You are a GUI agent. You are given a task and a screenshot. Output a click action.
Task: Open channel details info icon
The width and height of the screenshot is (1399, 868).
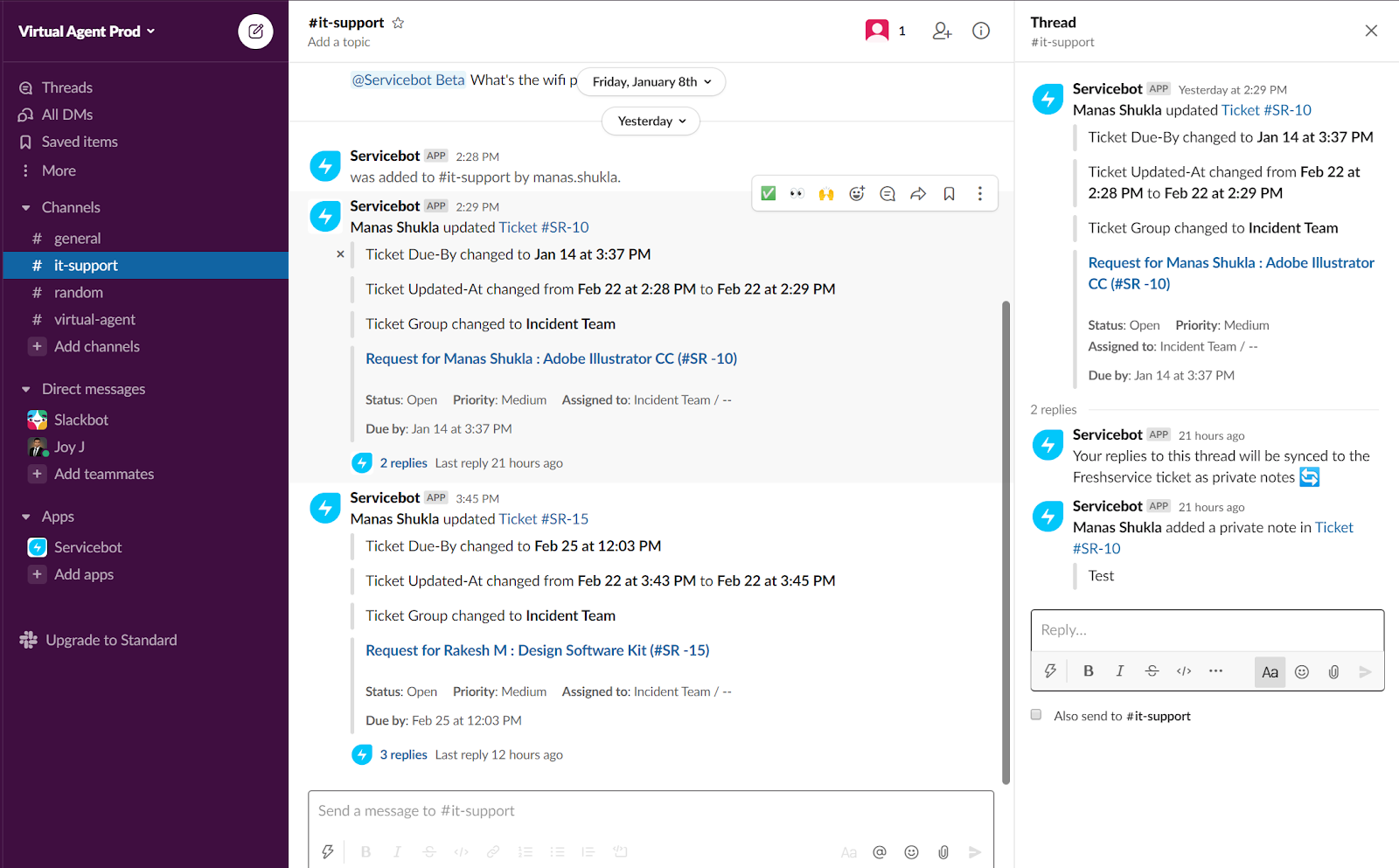point(981,31)
